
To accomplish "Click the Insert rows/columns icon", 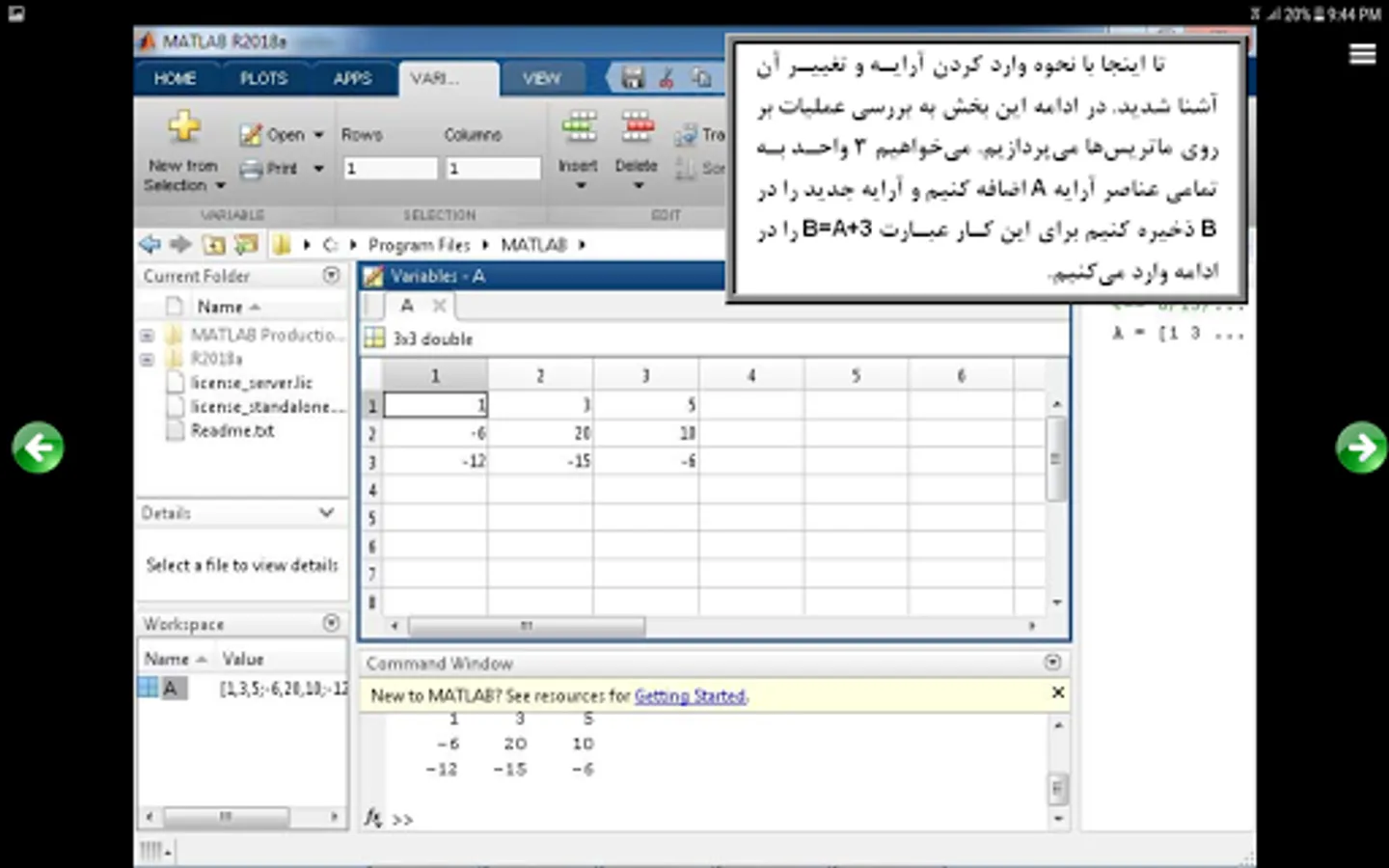I will pos(579,126).
